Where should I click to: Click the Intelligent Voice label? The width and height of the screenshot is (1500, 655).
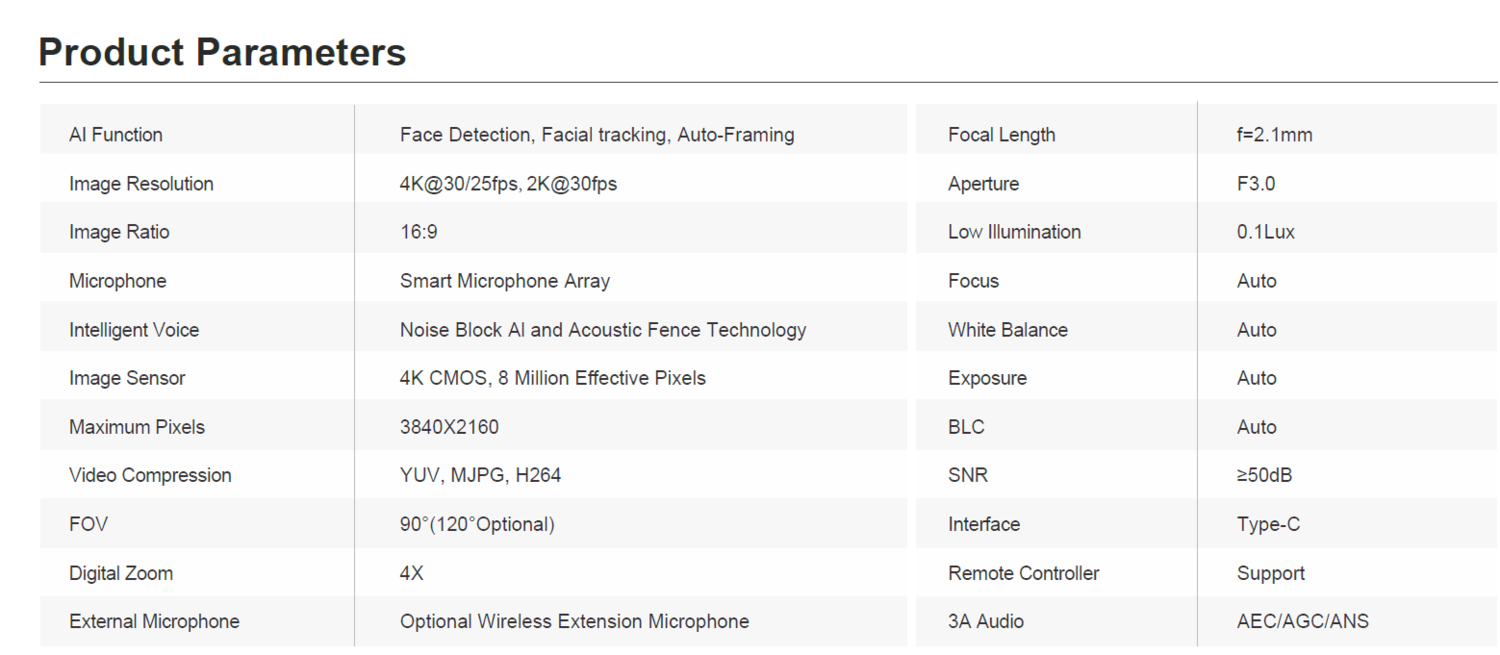tap(134, 330)
